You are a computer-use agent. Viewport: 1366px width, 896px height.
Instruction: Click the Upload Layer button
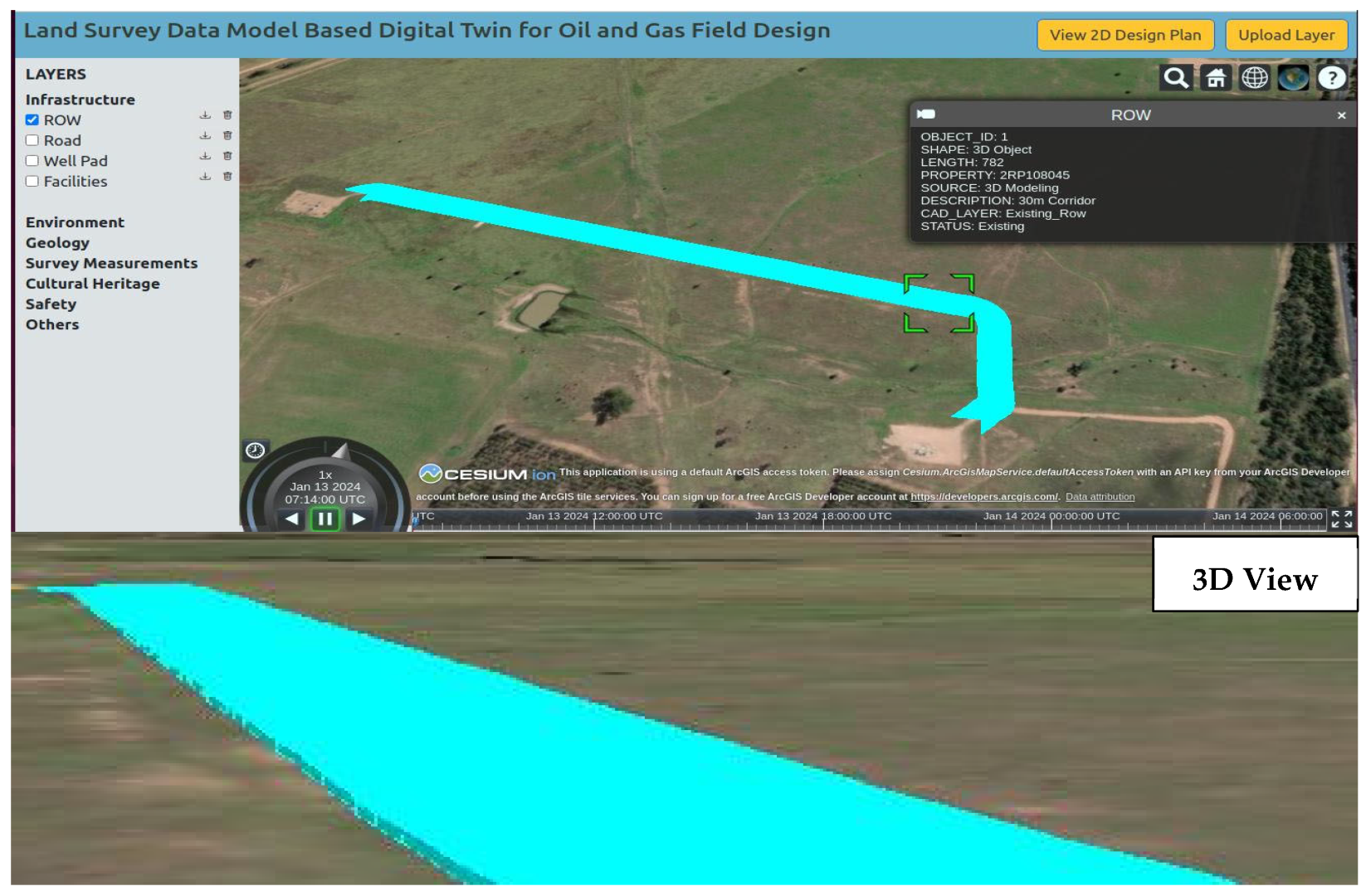pyautogui.click(x=1286, y=35)
